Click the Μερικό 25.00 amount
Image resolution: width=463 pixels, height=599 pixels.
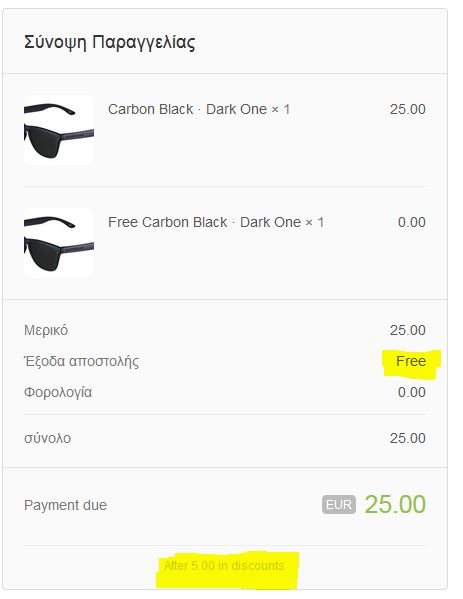[408, 330]
